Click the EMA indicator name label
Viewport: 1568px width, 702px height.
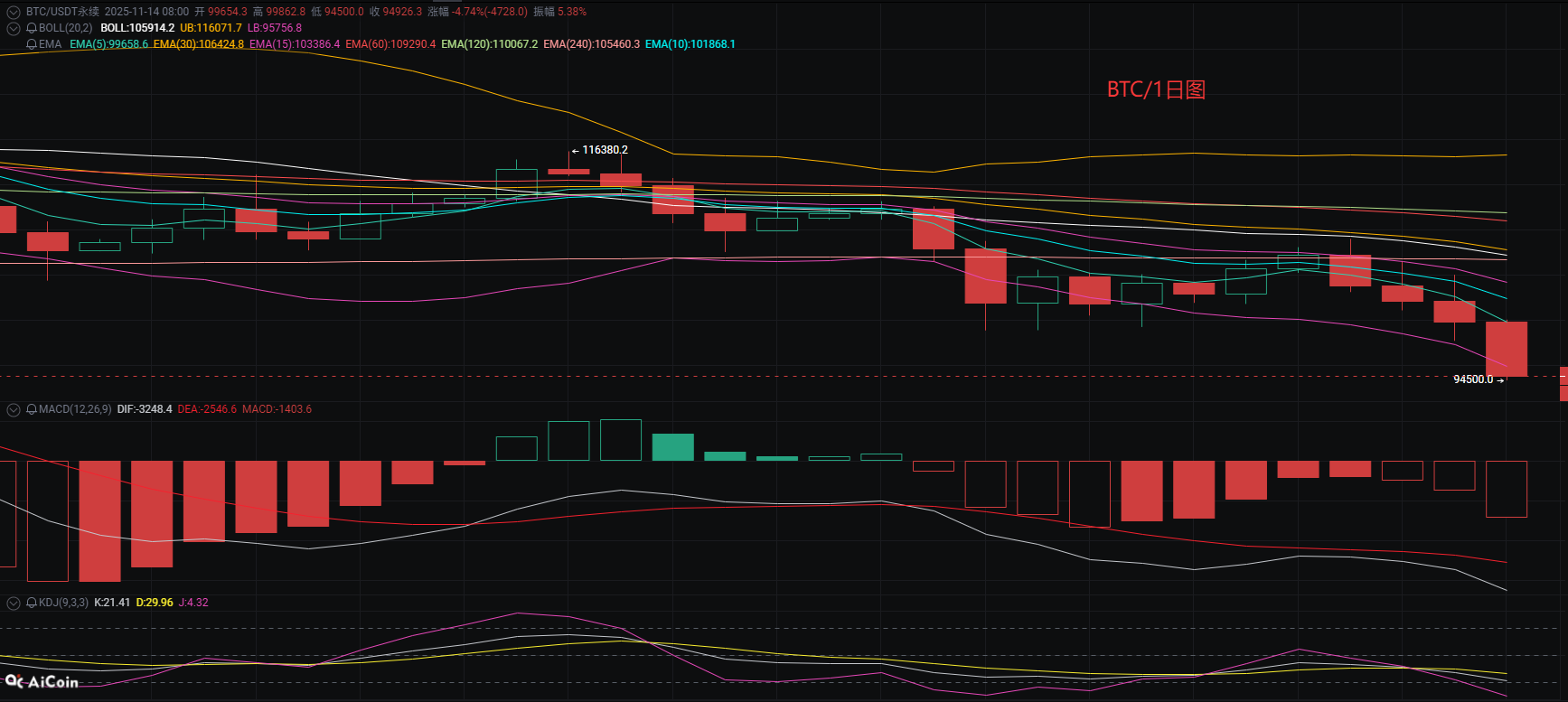pyautogui.click(x=51, y=44)
